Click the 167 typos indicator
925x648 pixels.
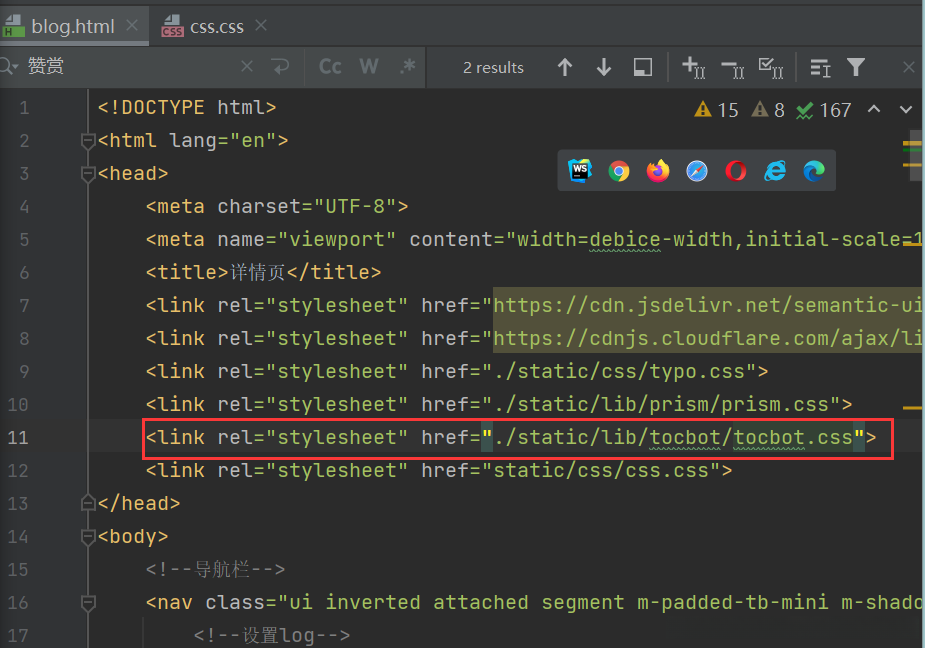coord(823,110)
